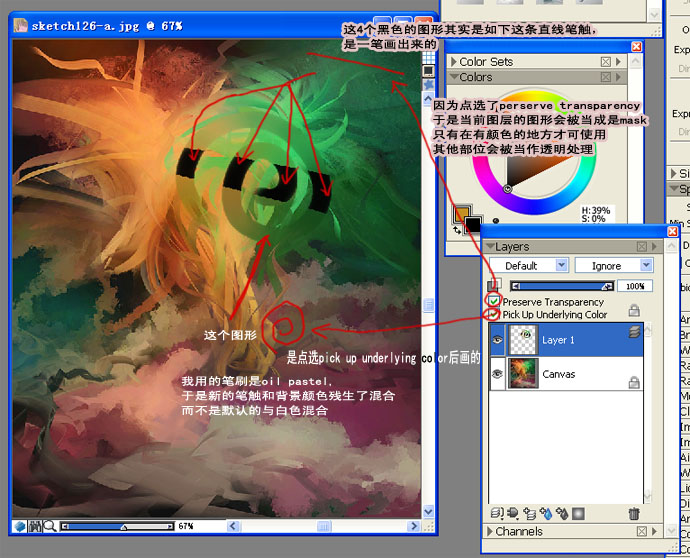Click the layer stack icon on Layer 1 row
The height and width of the screenshot is (558, 690).
[x=635, y=332]
